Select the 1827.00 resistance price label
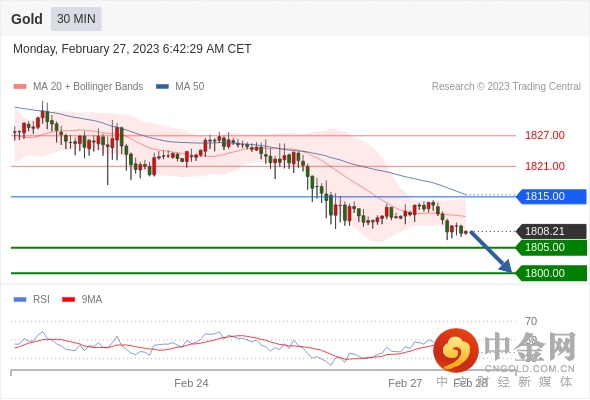Viewport: 590px width, 400px height. point(545,135)
